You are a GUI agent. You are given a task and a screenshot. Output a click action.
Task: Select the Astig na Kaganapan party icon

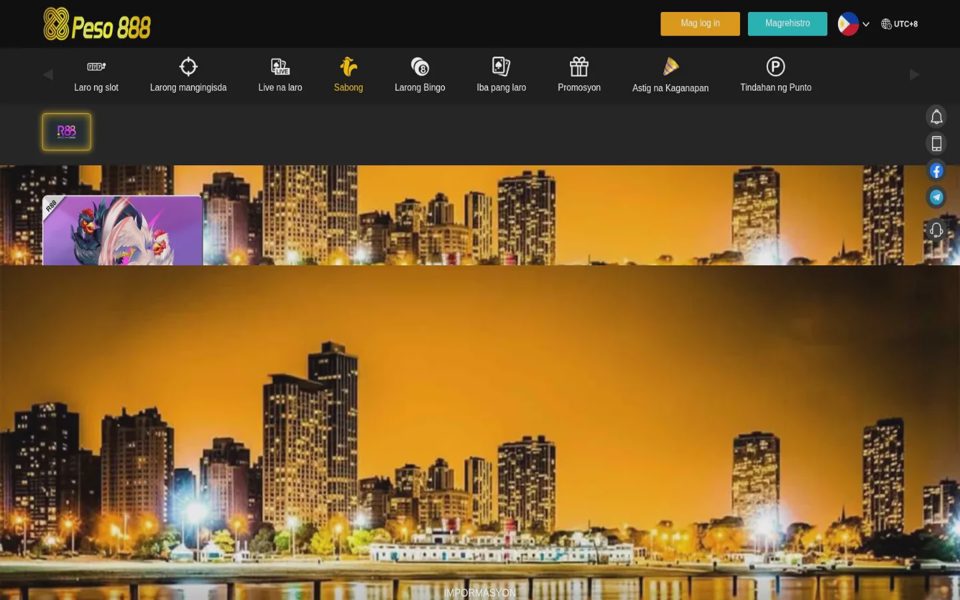click(x=670, y=66)
